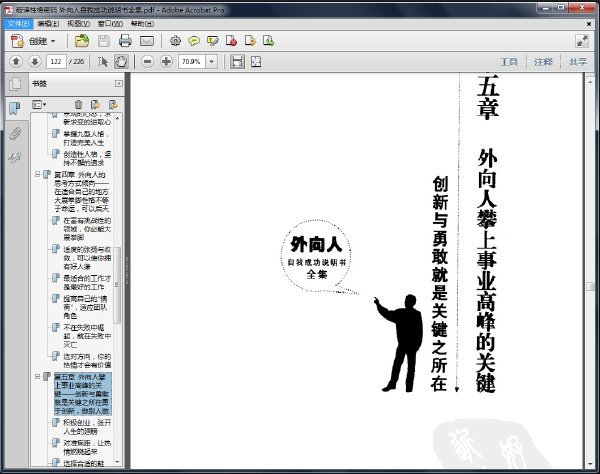Collapse the 第五章 bookmark node

point(38,376)
